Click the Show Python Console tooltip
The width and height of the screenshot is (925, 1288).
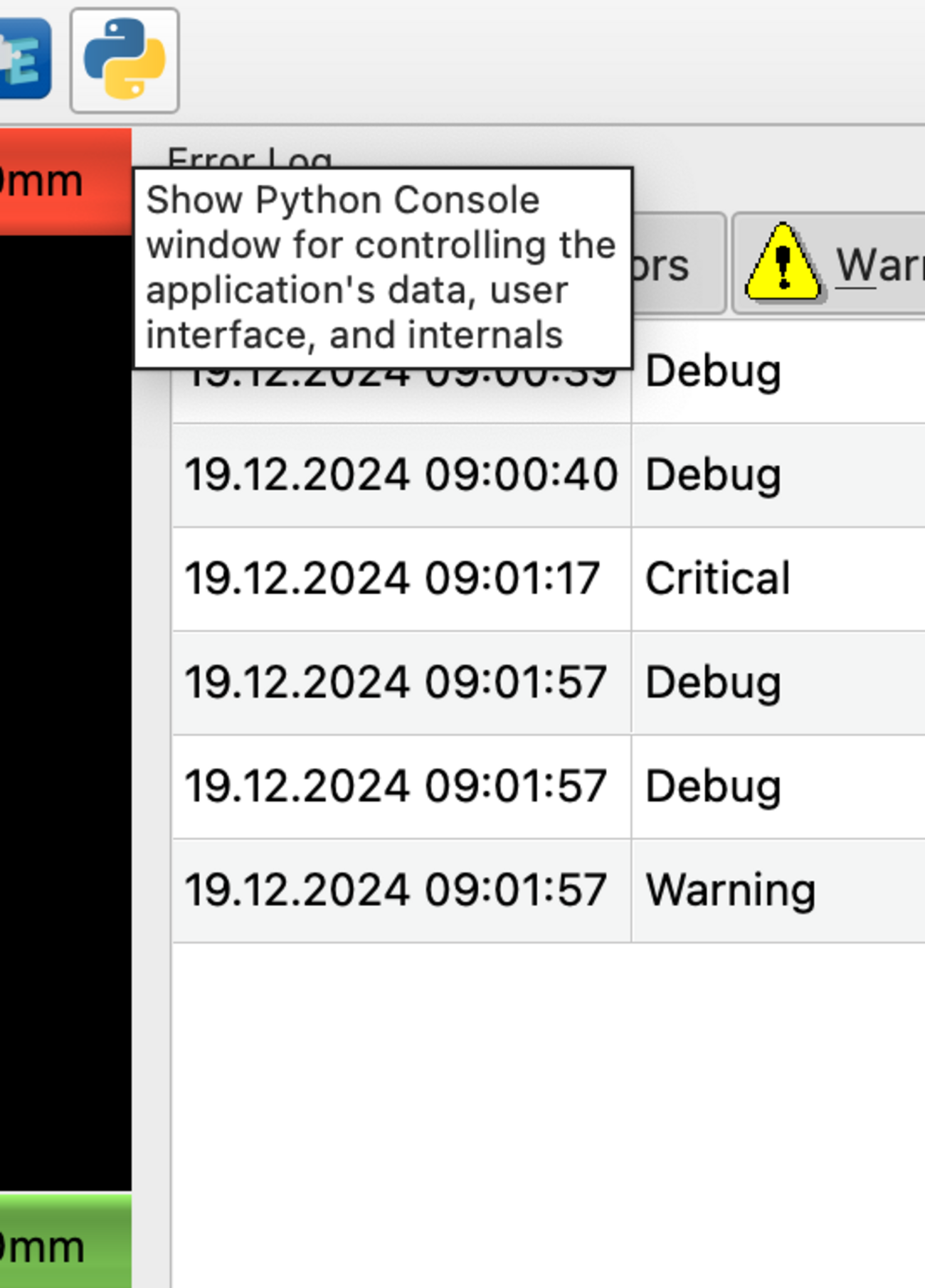tap(382, 267)
